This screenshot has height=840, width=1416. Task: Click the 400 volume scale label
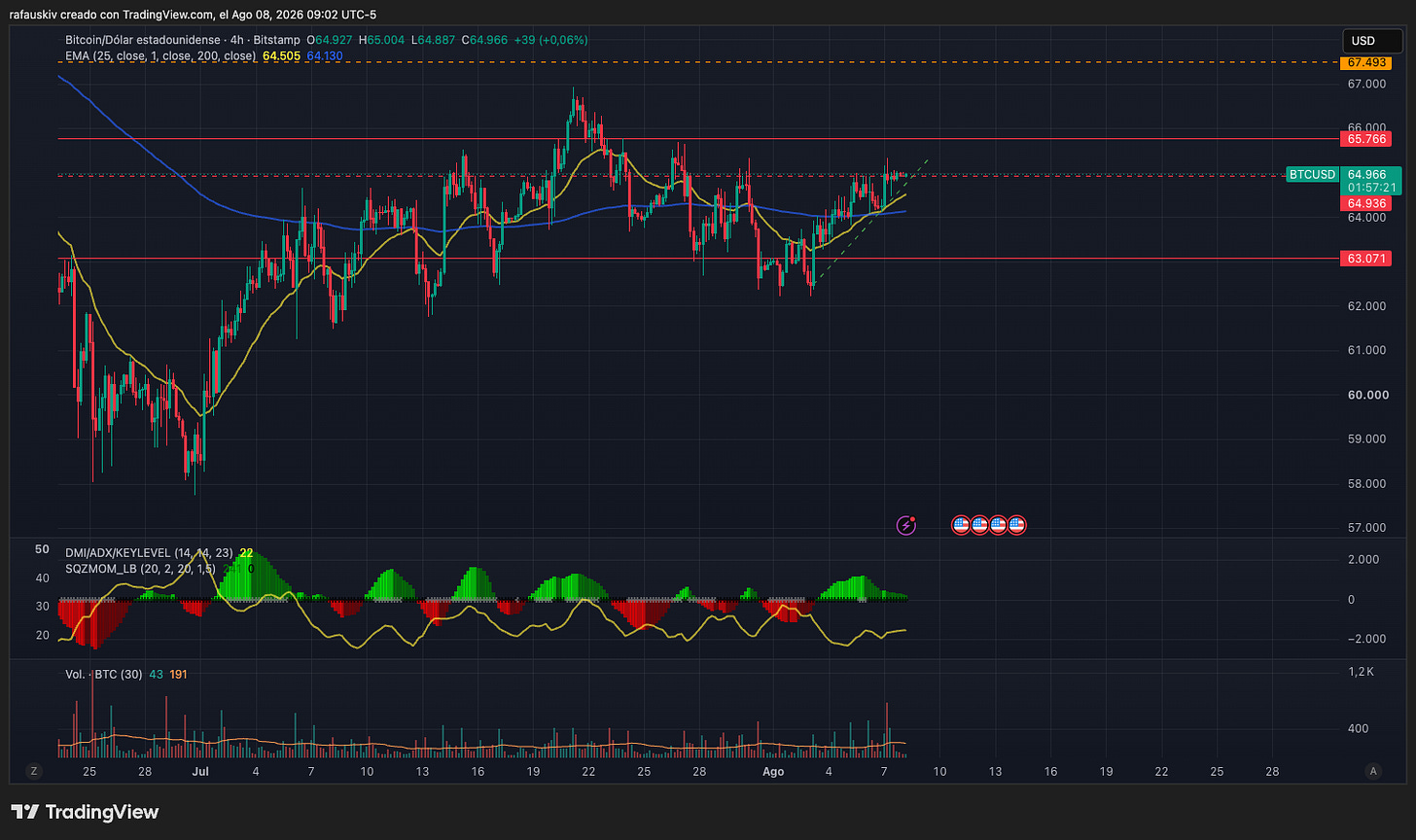[1359, 728]
